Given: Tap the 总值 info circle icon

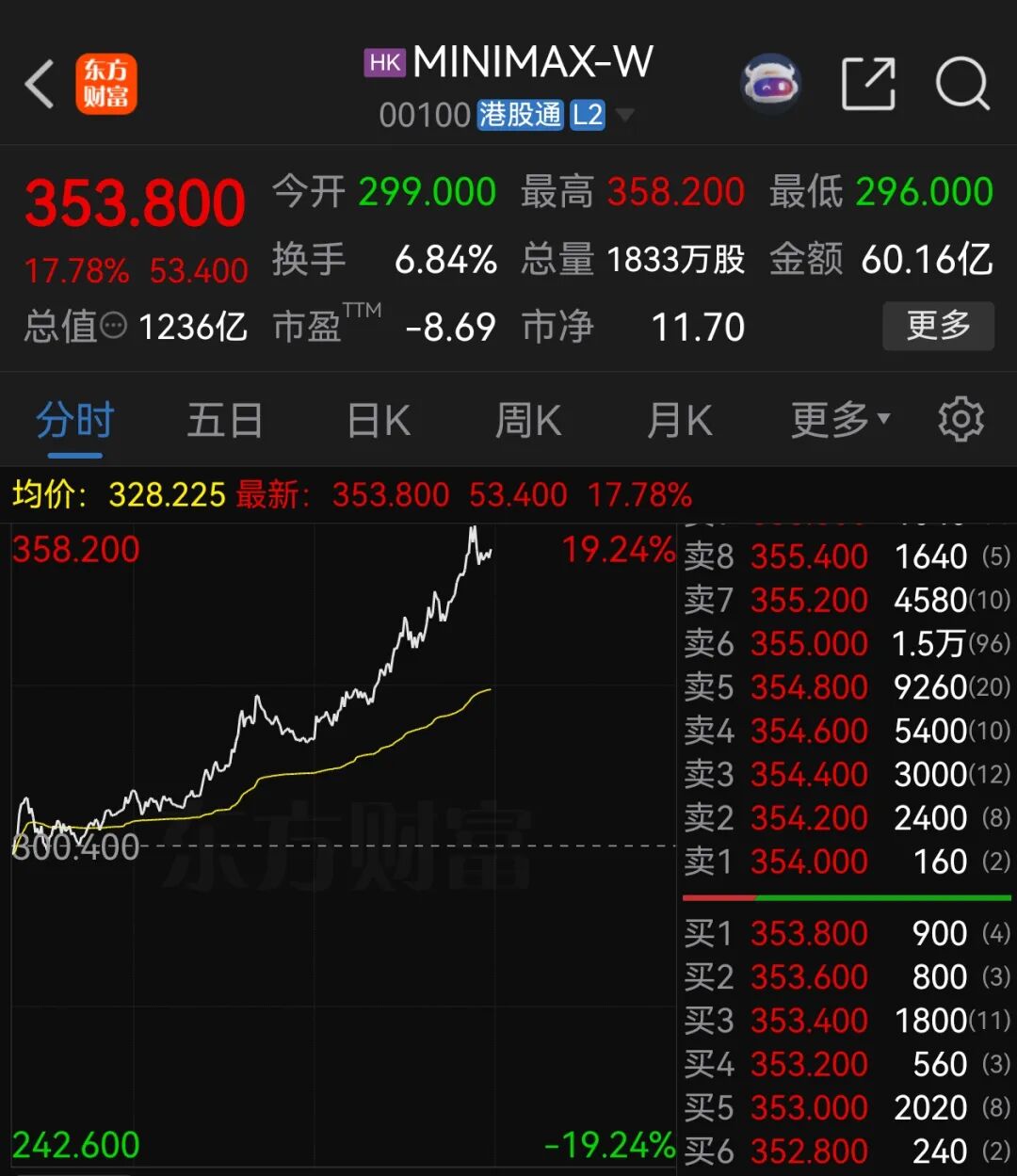Looking at the screenshot, I should 113,327.
